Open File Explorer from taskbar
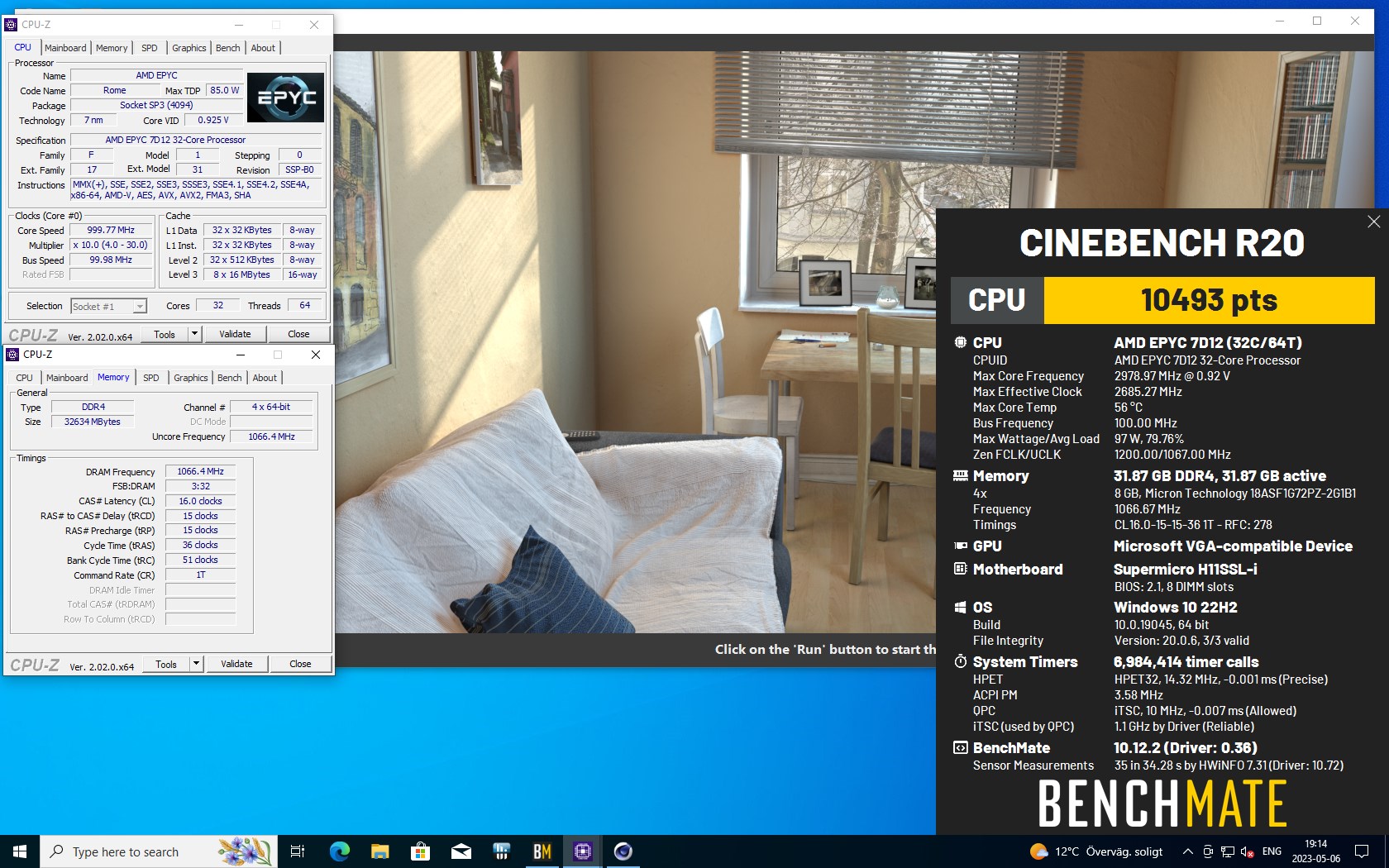1389x868 pixels. click(379, 851)
